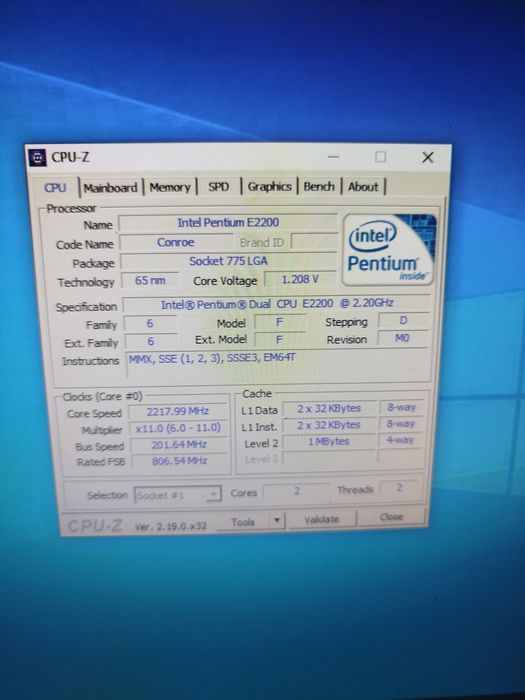Click the Threads count field
This screenshot has width=525, height=700.
[399, 488]
